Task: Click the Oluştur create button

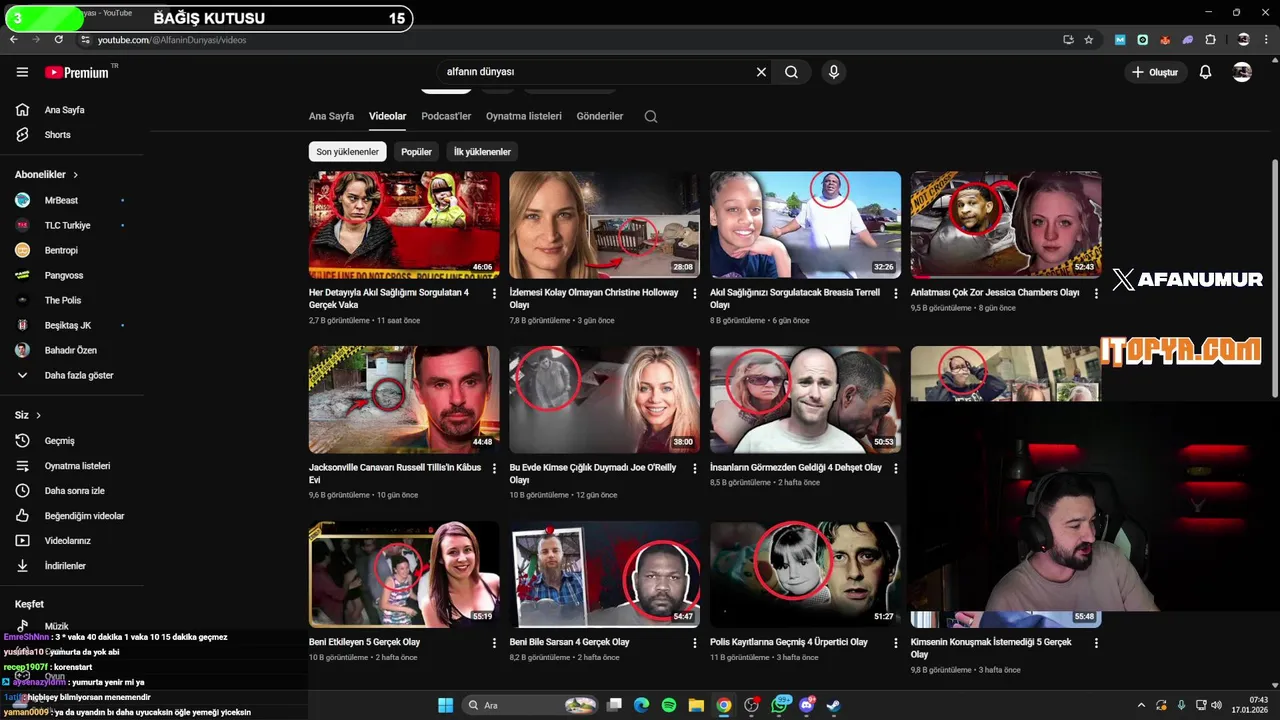Action: pos(1154,72)
